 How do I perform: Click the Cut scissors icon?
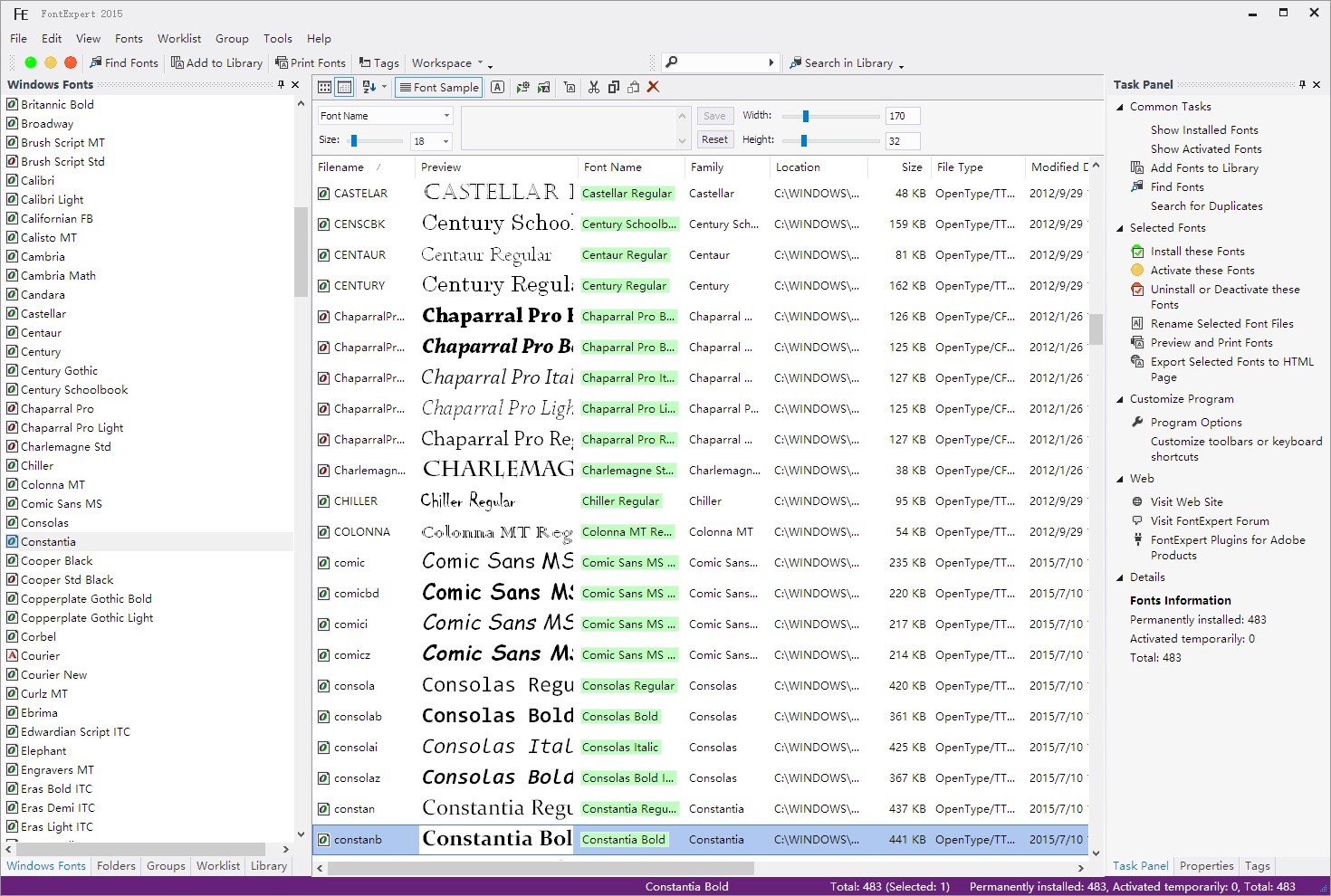(594, 87)
